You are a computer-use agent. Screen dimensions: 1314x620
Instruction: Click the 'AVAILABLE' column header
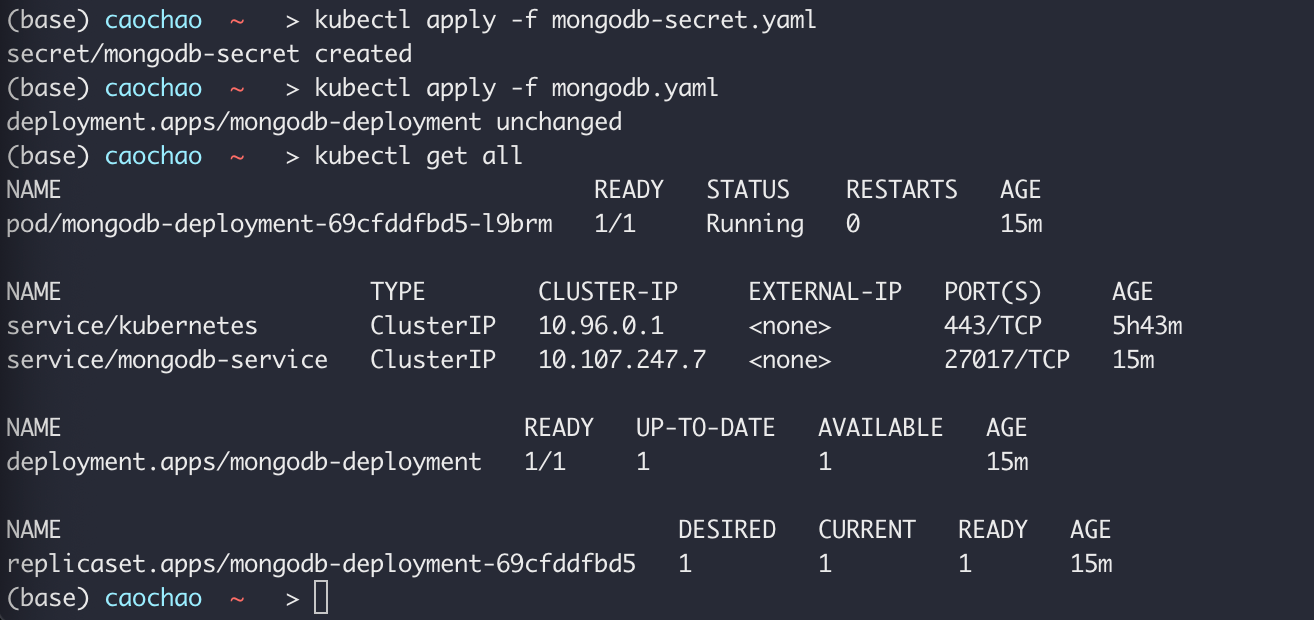(881, 428)
